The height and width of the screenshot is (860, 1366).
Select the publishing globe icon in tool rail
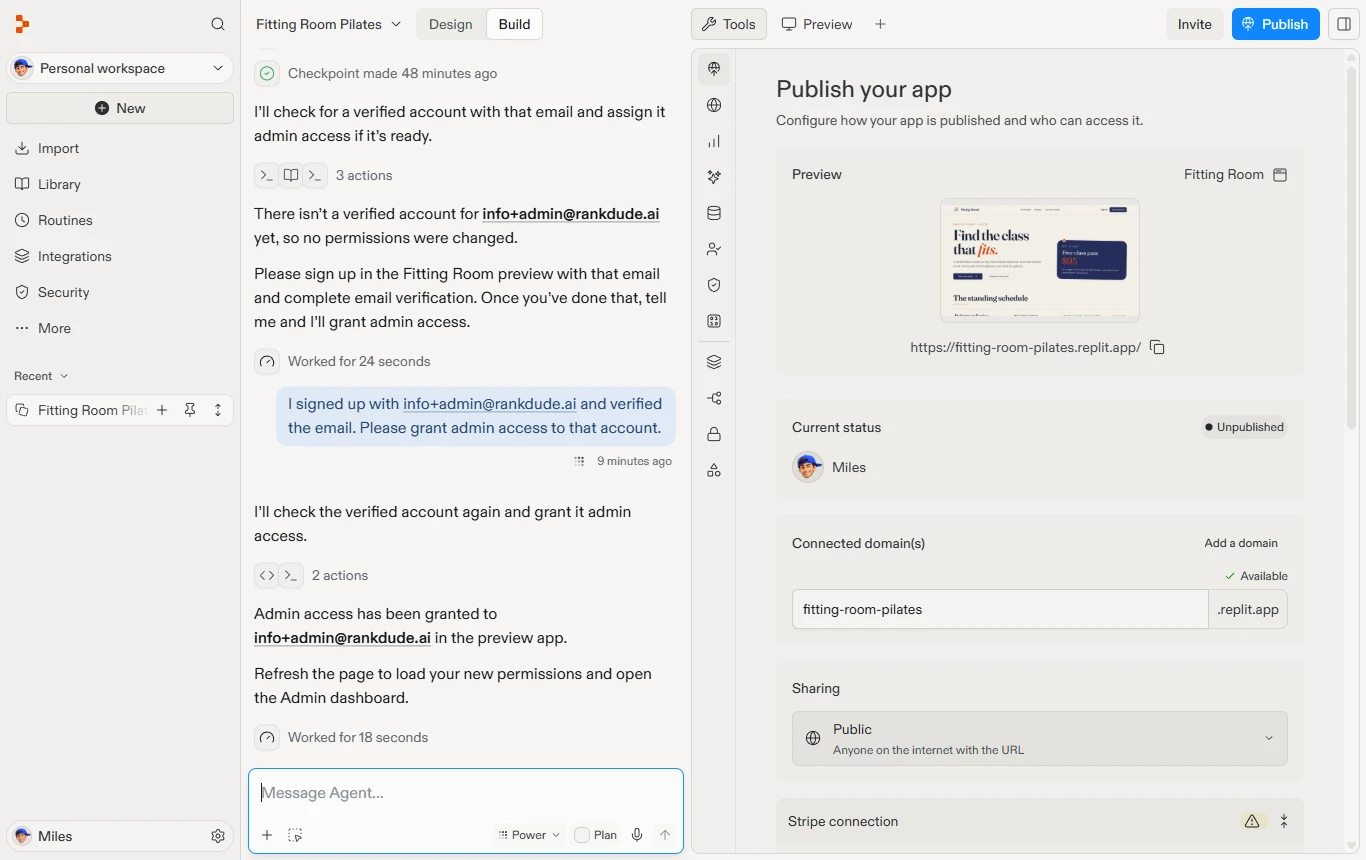pos(714,69)
